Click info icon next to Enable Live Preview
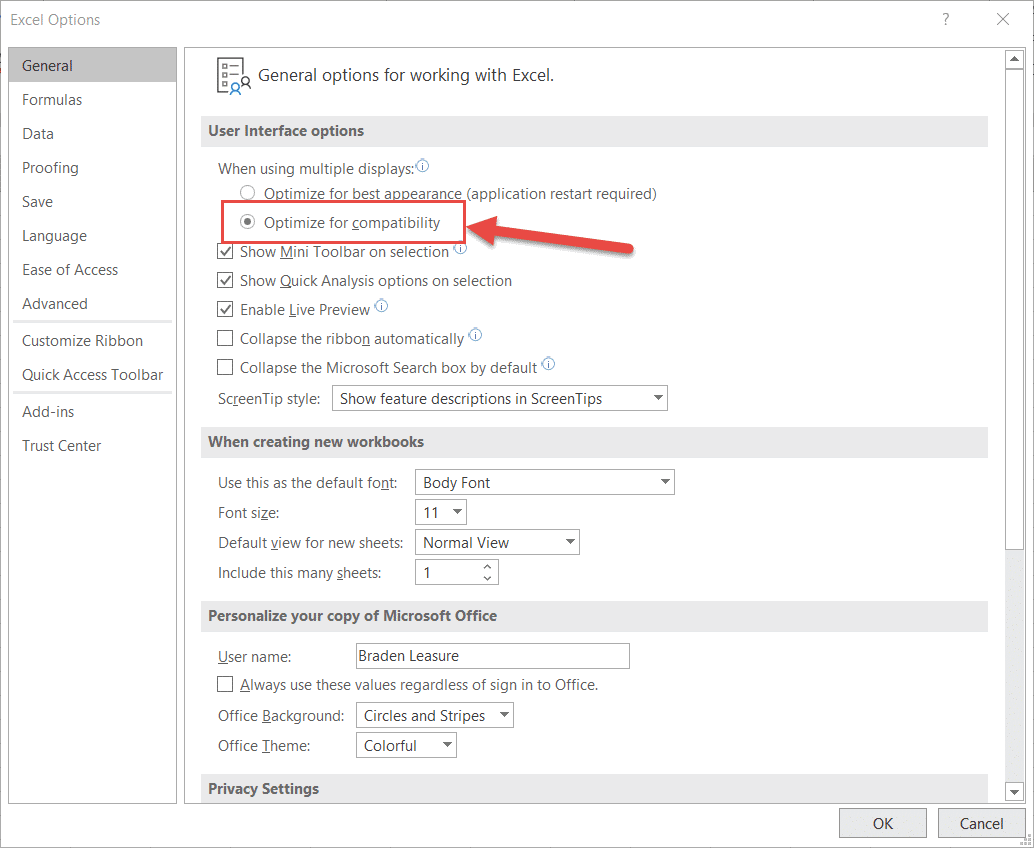1034x848 pixels. tap(381, 306)
